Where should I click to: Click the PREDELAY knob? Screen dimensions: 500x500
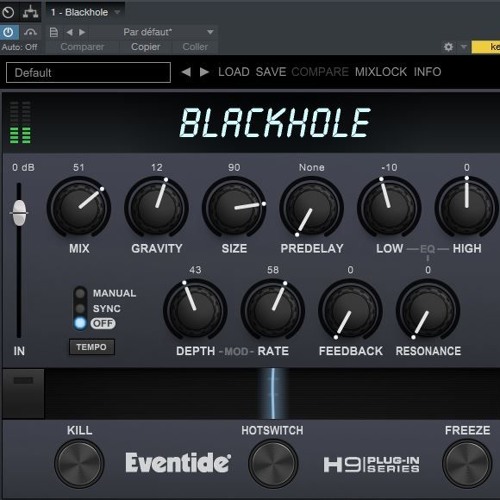click(311, 207)
